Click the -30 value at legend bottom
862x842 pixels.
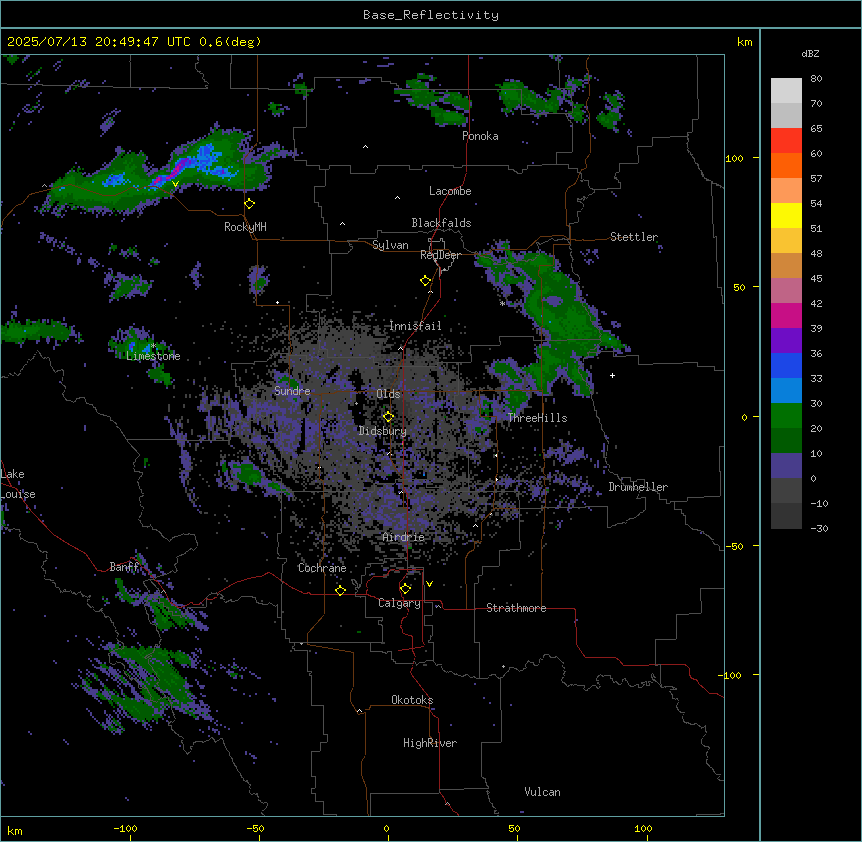point(819,528)
